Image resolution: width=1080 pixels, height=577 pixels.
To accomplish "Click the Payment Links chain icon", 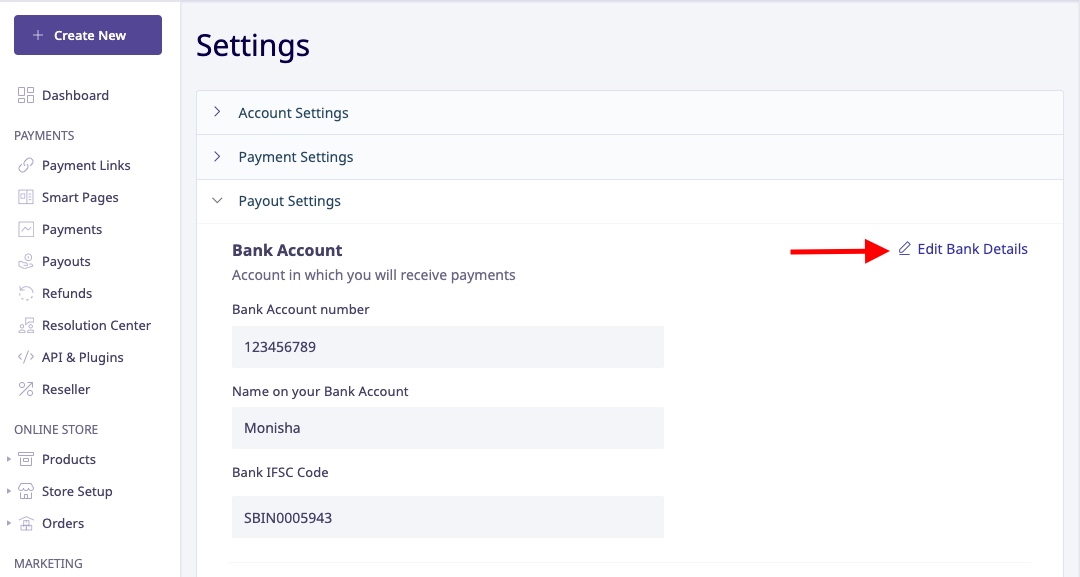I will tap(25, 165).
